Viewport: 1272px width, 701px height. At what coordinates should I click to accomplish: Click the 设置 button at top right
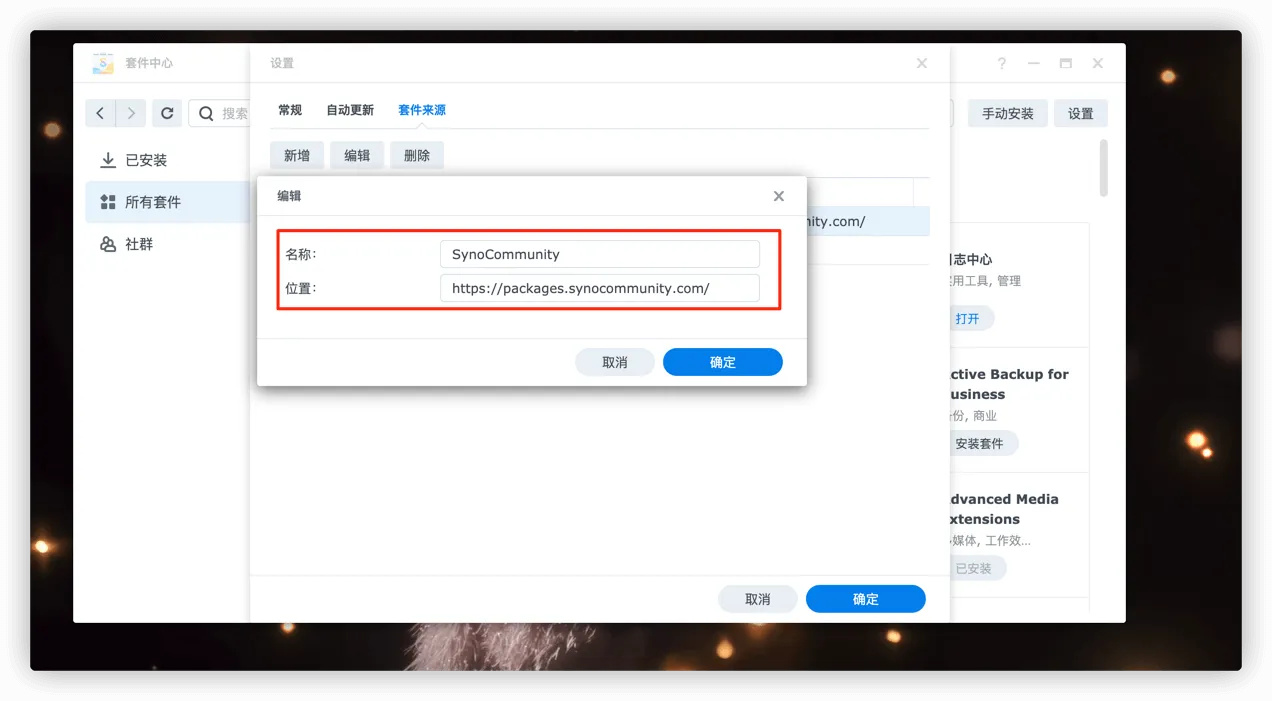point(1080,113)
